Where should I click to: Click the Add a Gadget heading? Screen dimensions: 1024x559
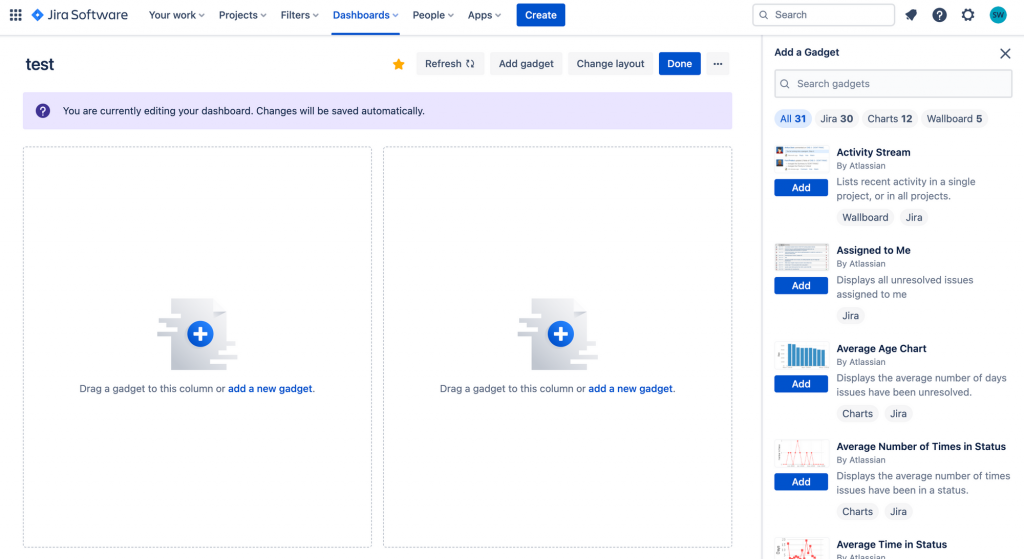point(807,52)
